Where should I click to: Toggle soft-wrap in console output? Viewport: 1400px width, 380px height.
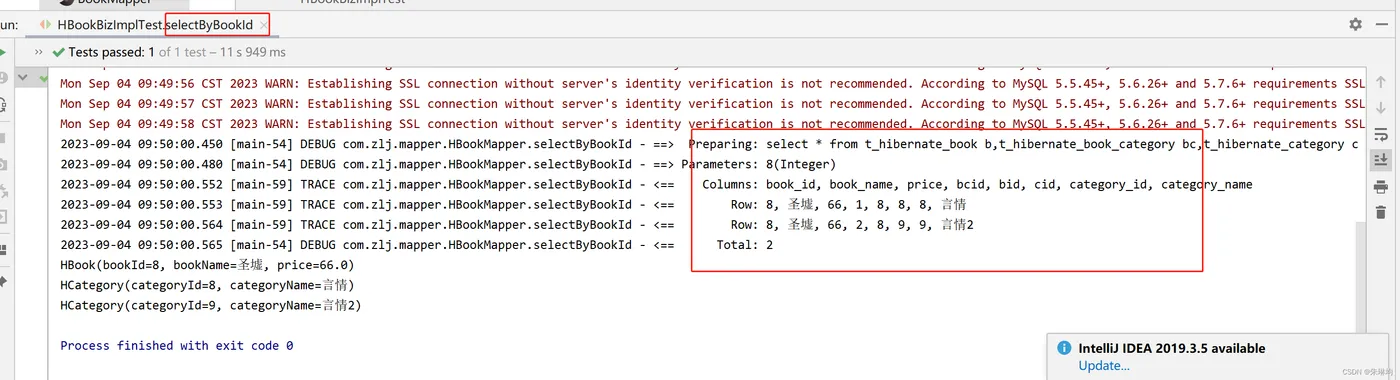[x=1381, y=134]
